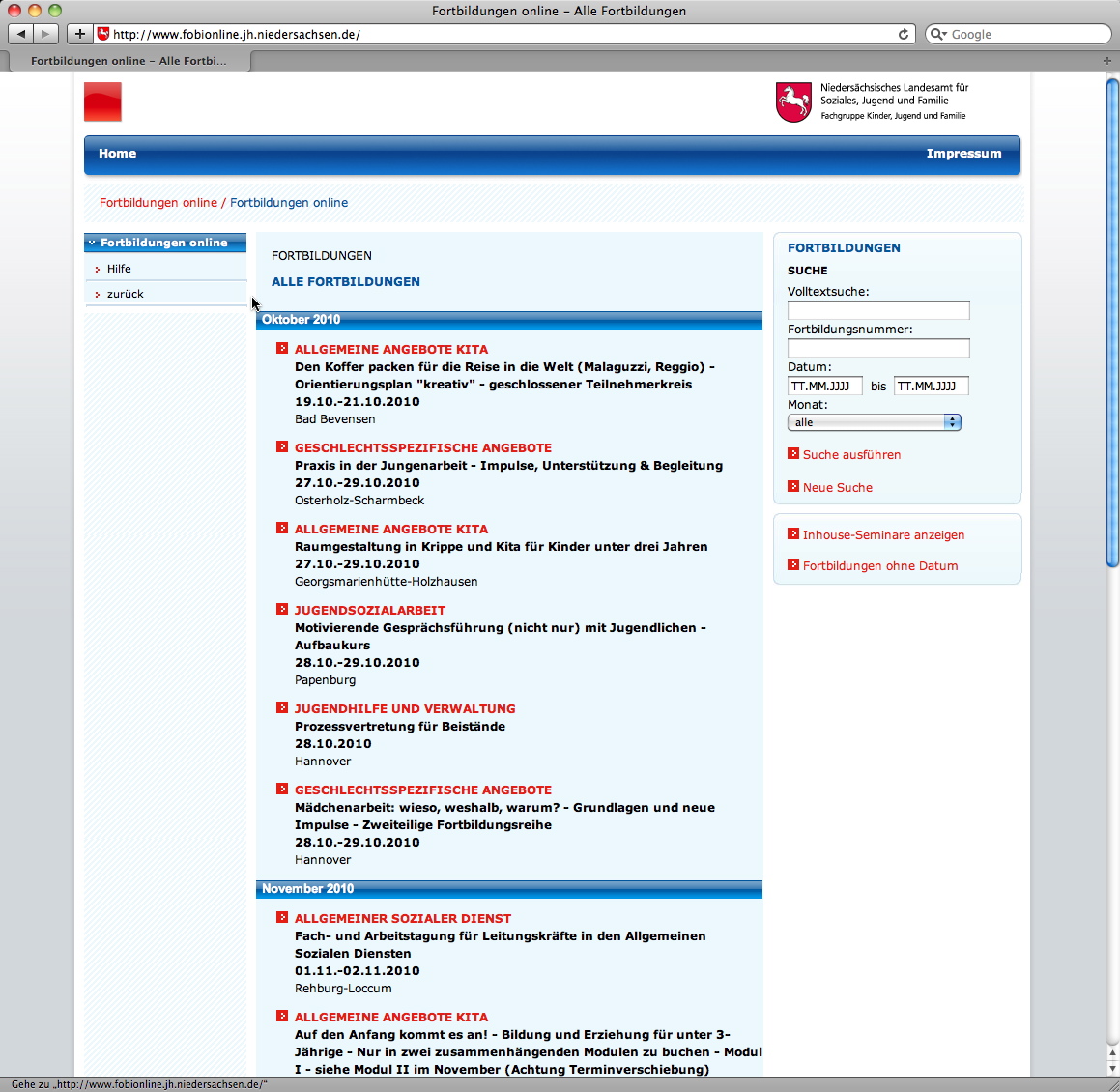Open Inhouse-Seminare anzeigen link
Image resolution: width=1120 pixels, height=1092 pixels.
(x=883, y=534)
